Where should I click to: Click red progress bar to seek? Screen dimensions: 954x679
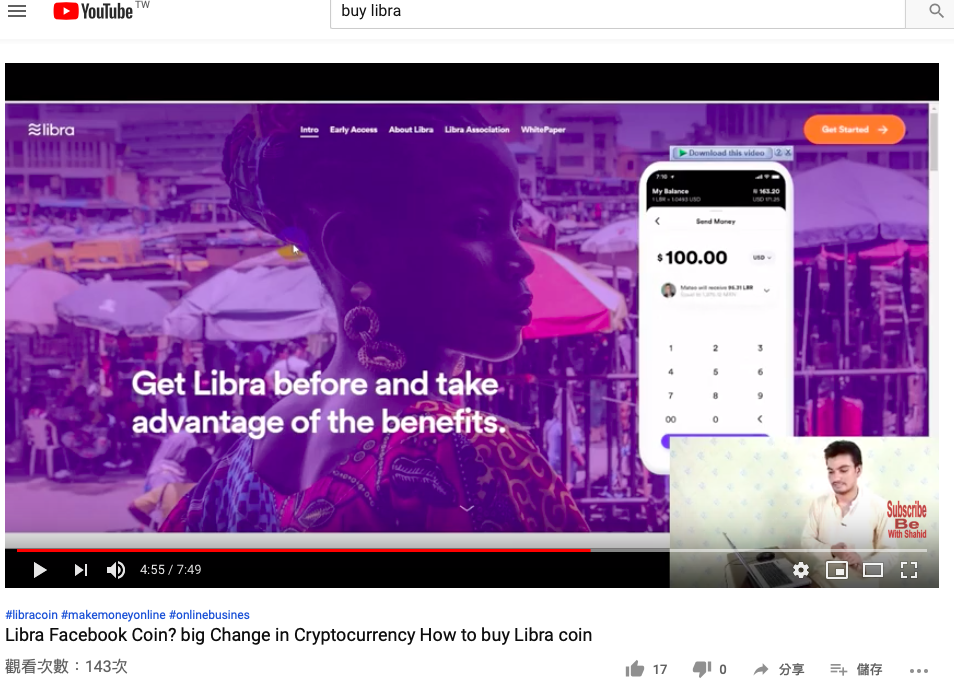coord(303,550)
